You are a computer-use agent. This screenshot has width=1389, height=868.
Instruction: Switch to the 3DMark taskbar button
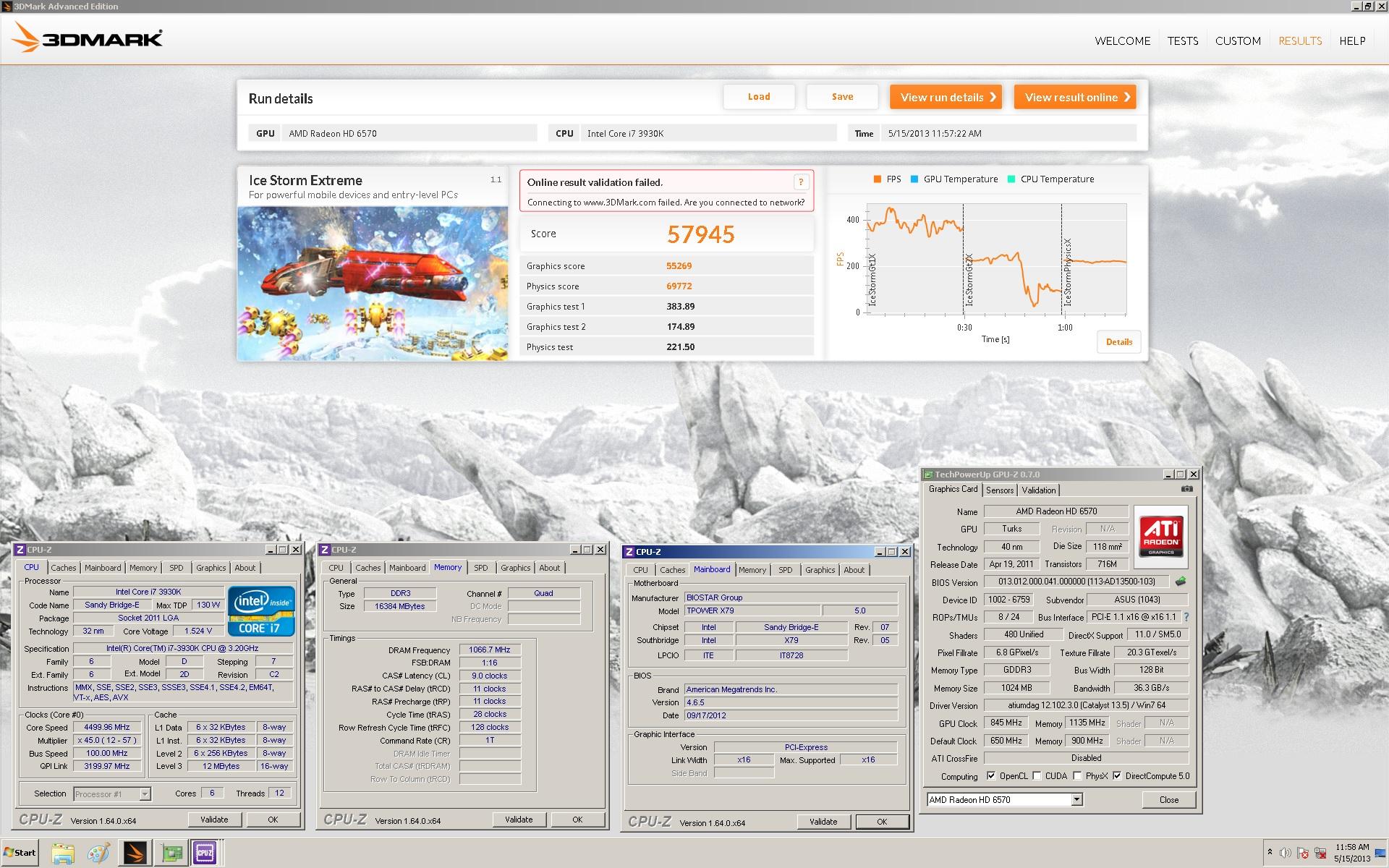pos(135,853)
